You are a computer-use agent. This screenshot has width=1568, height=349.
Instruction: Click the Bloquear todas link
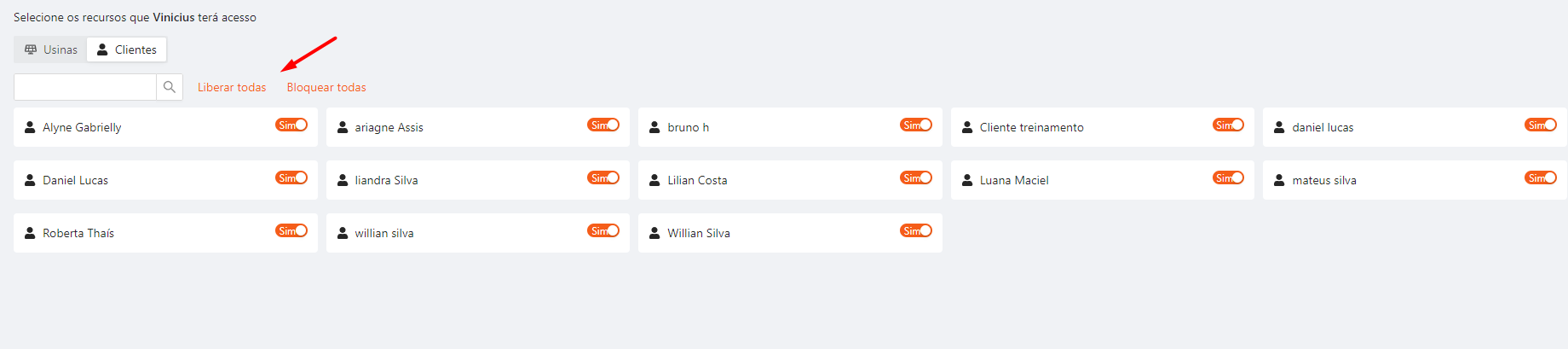pyautogui.click(x=326, y=87)
